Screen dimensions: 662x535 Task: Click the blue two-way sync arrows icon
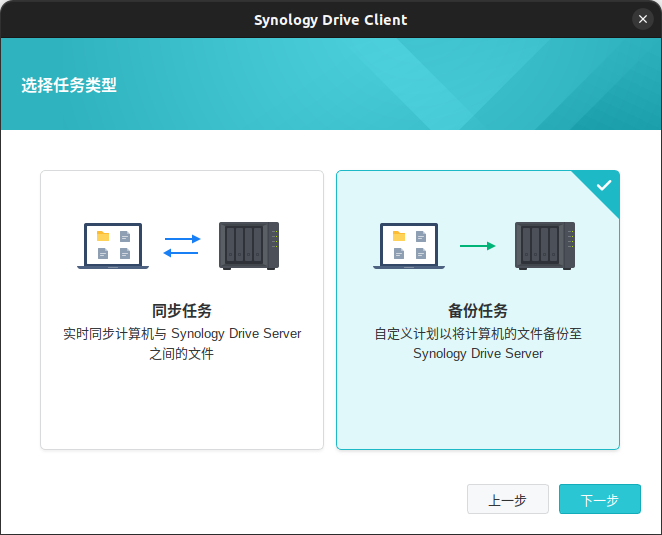[x=182, y=246]
